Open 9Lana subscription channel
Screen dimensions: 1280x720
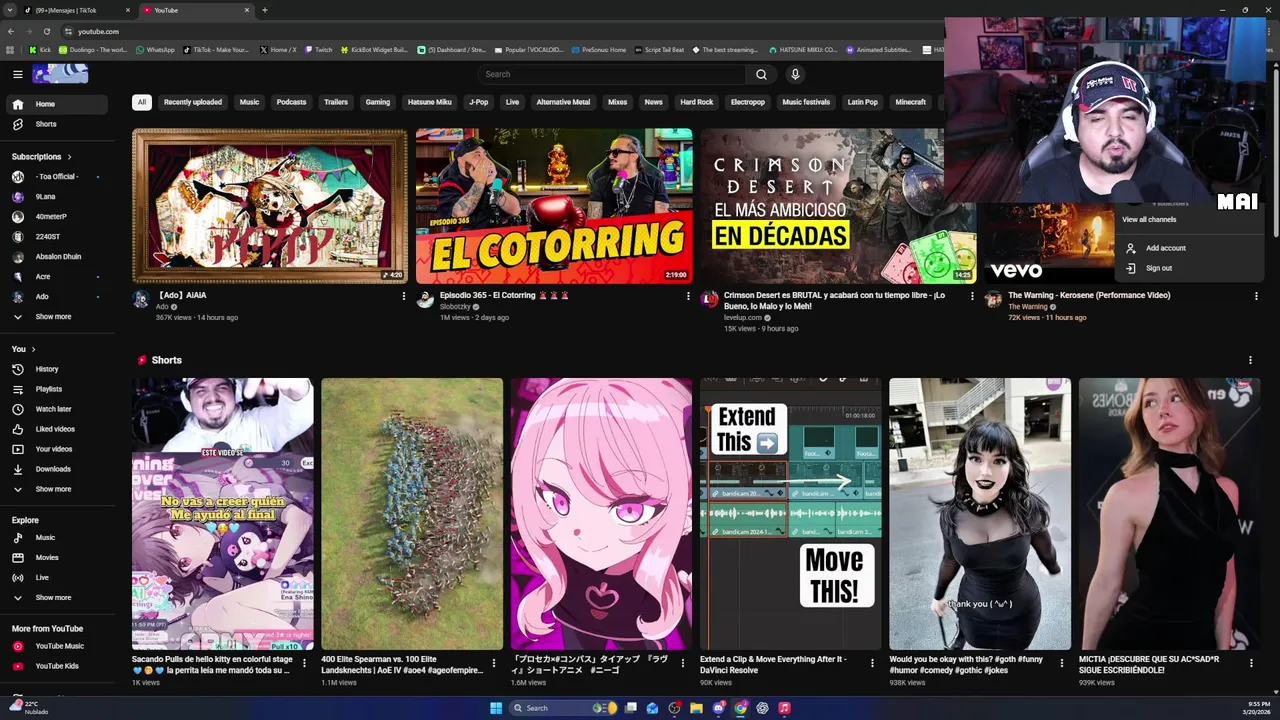pos(56,197)
